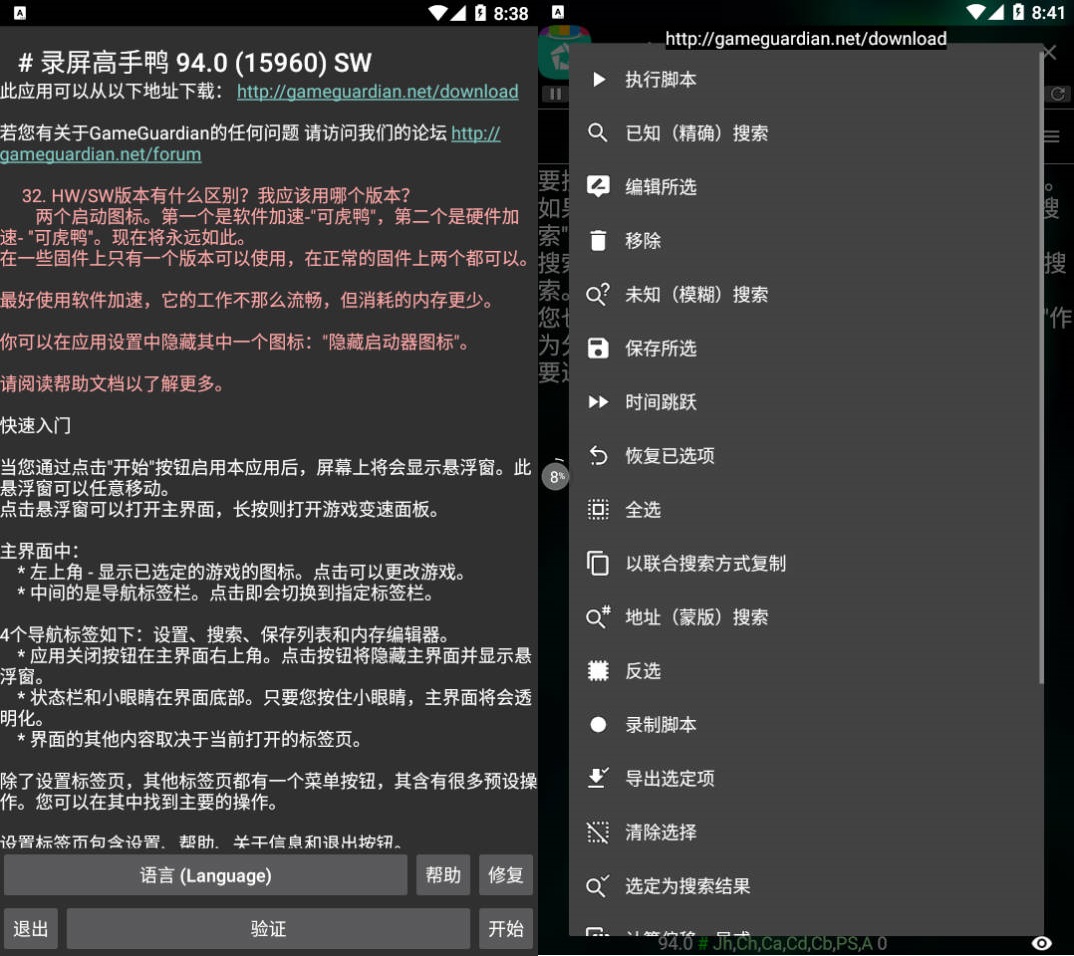1074x956 pixels.
Task: Select 录制脚本 from the menu
Action: [806, 725]
